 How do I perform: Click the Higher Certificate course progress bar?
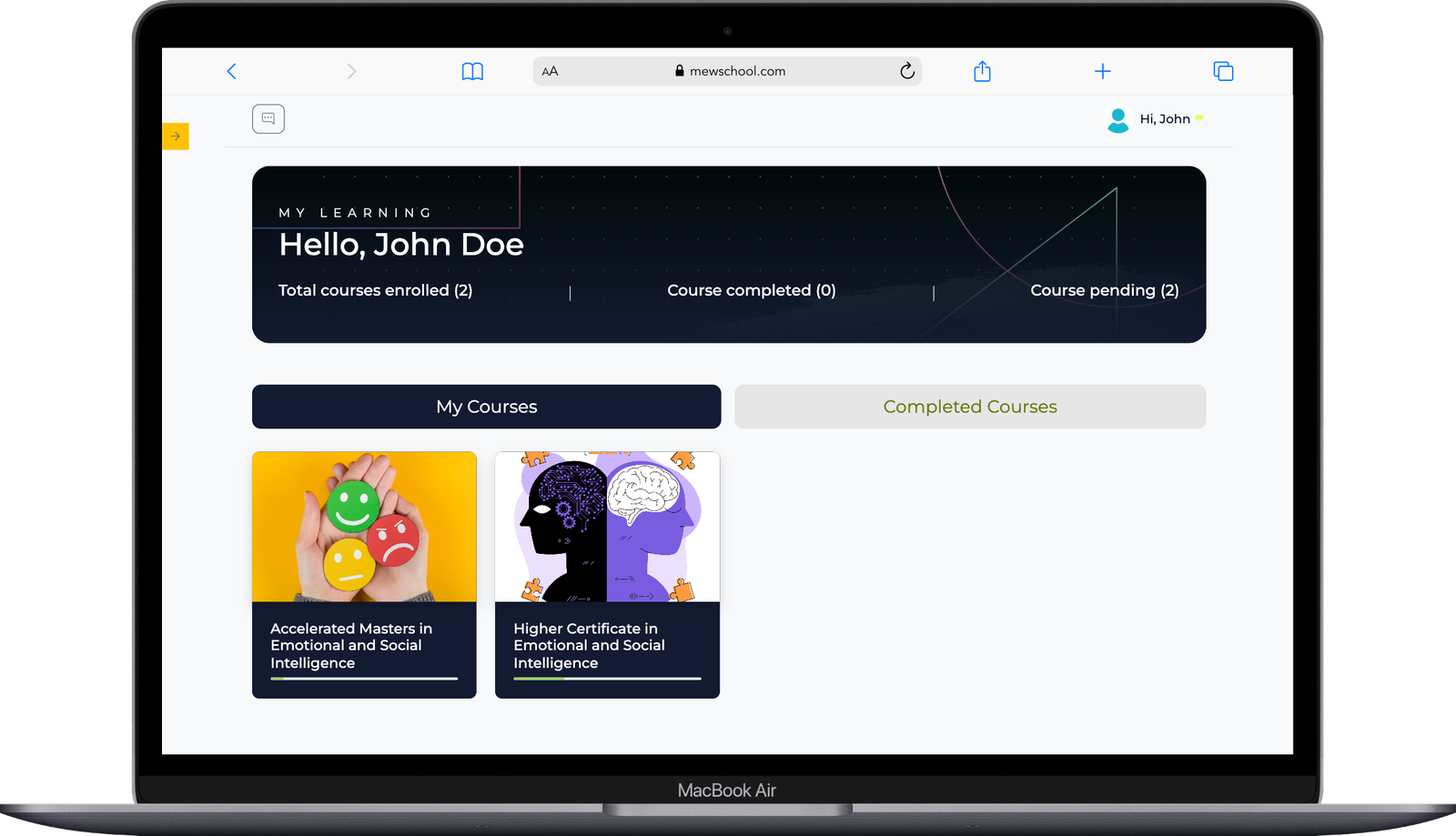[607, 679]
